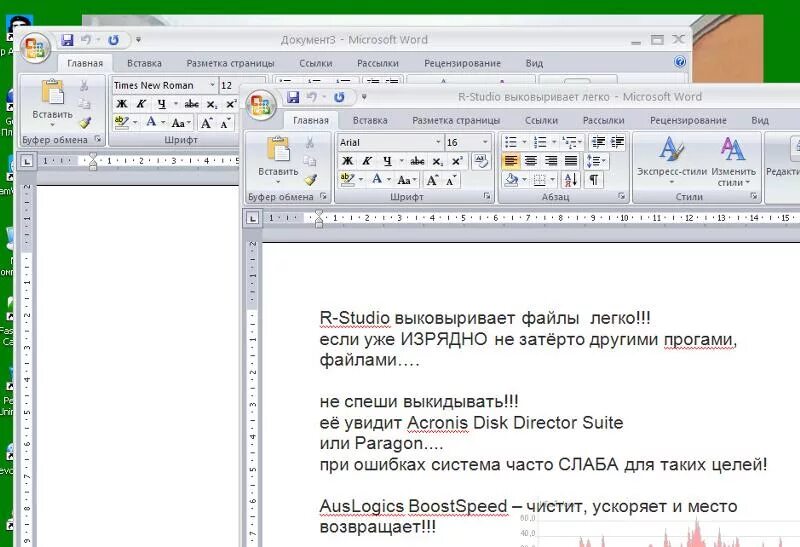Center text in R-Studio window
Screen dimensions: 800x547
click(531, 161)
